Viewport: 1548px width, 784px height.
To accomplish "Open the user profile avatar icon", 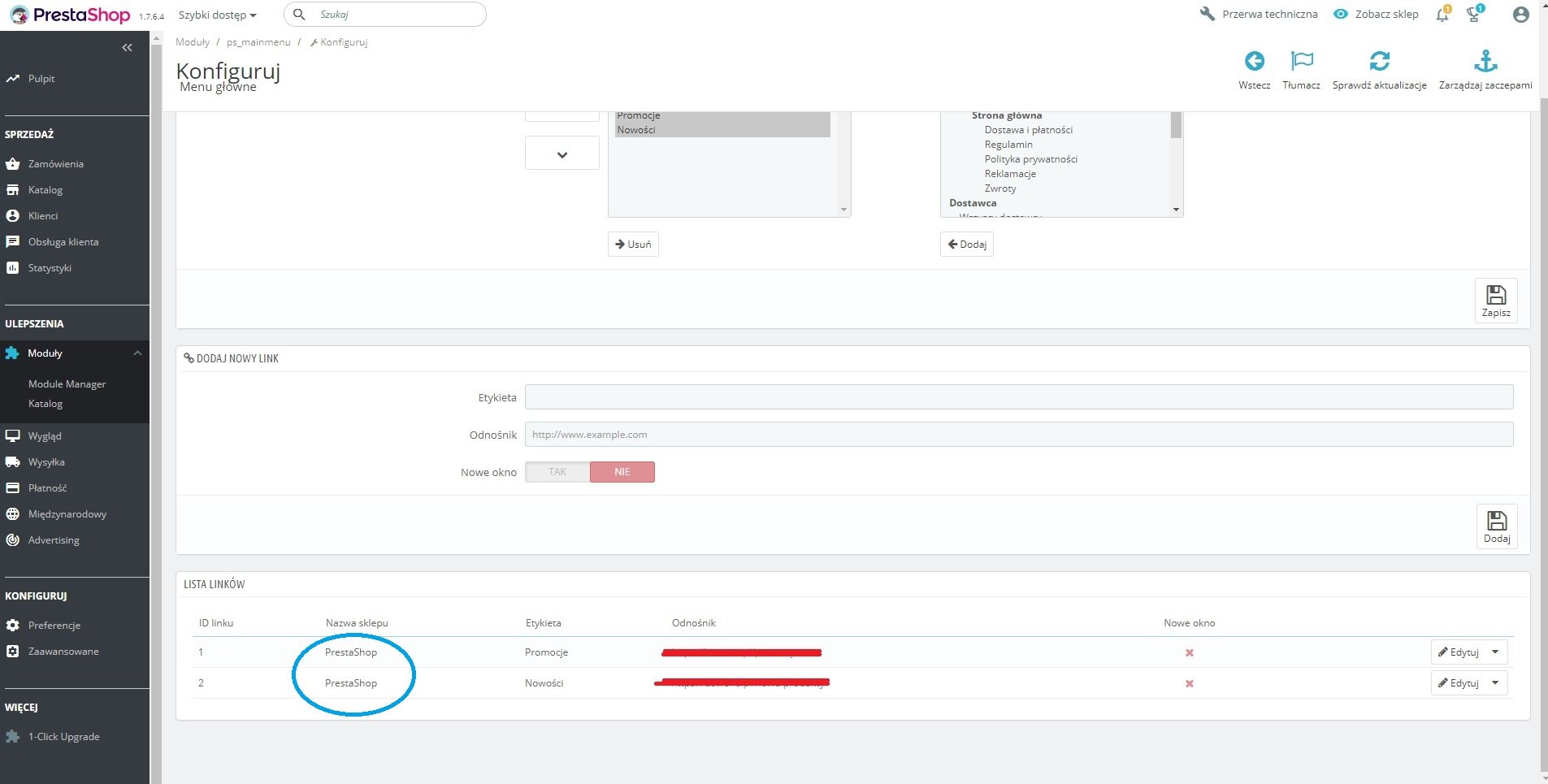I will [x=1520, y=15].
